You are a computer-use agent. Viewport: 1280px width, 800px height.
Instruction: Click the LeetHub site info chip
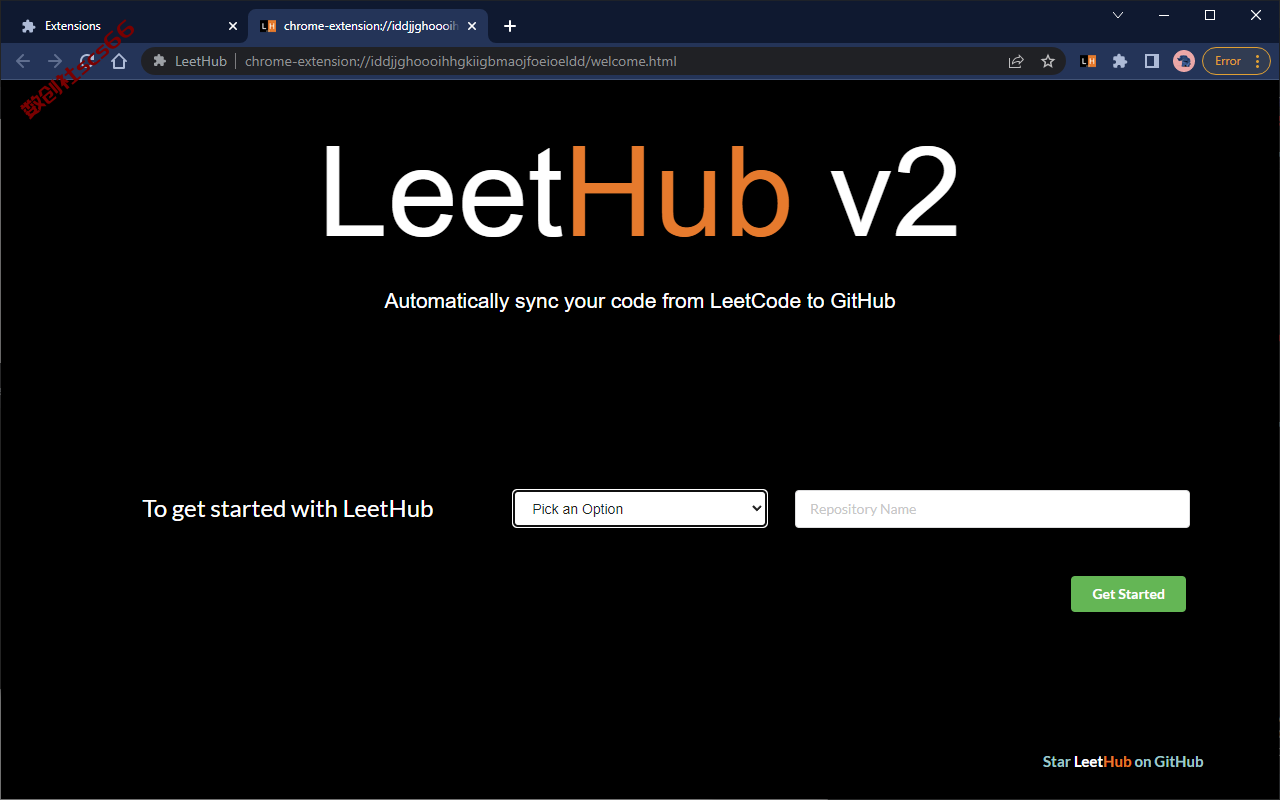[190, 61]
